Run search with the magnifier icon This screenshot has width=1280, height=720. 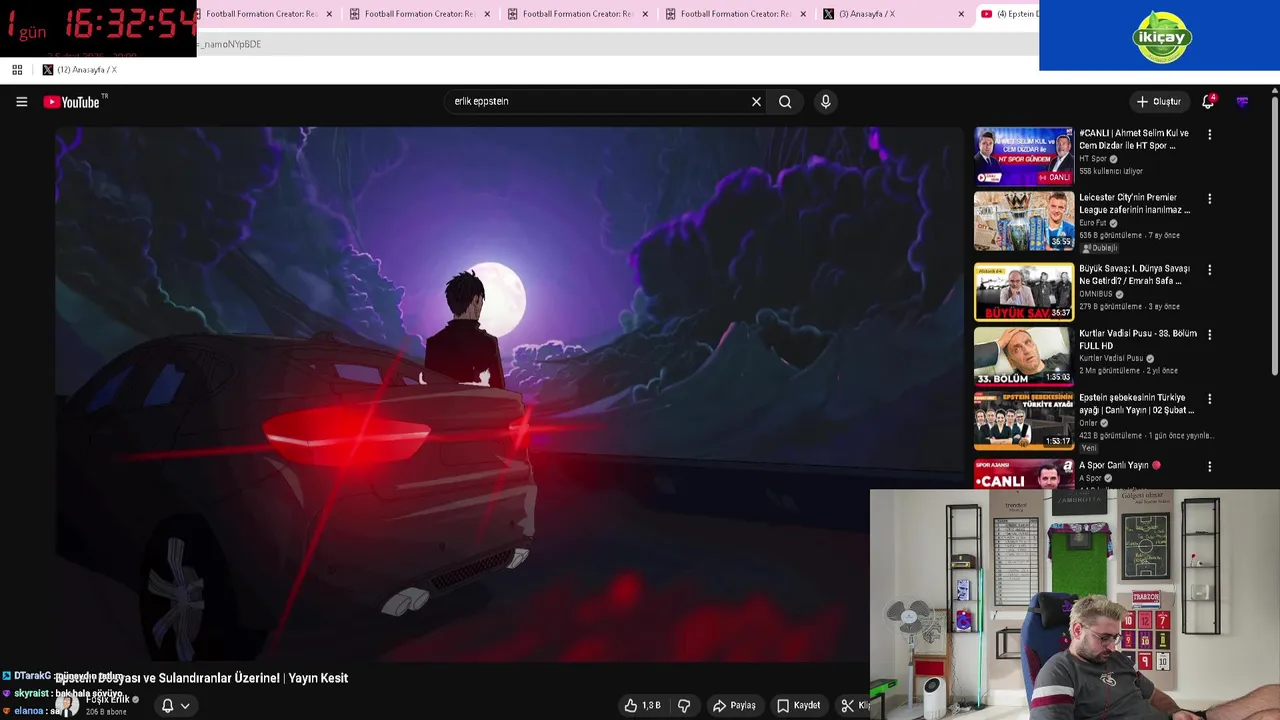pos(785,101)
